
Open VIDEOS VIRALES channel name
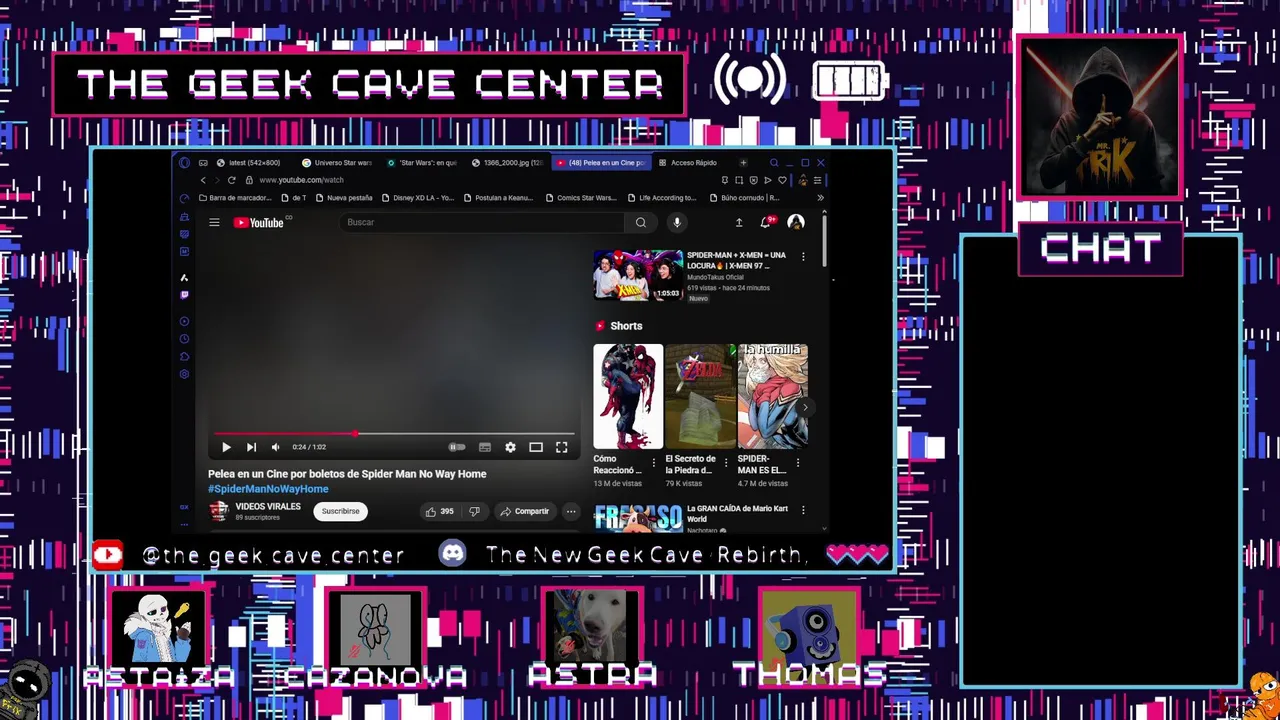[x=268, y=506]
